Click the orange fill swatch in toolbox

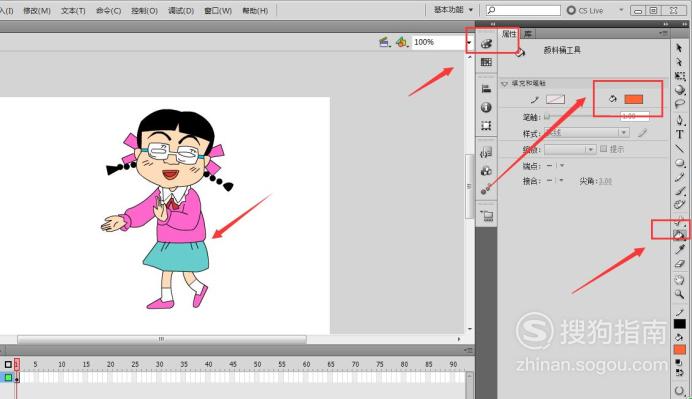pyautogui.click(x=680, y=350)
